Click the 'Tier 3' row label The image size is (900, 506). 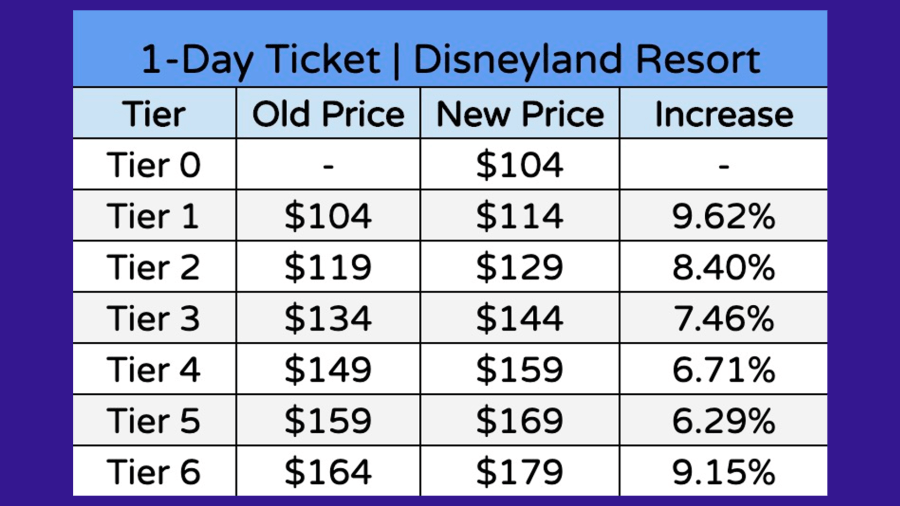coord(154,319)
